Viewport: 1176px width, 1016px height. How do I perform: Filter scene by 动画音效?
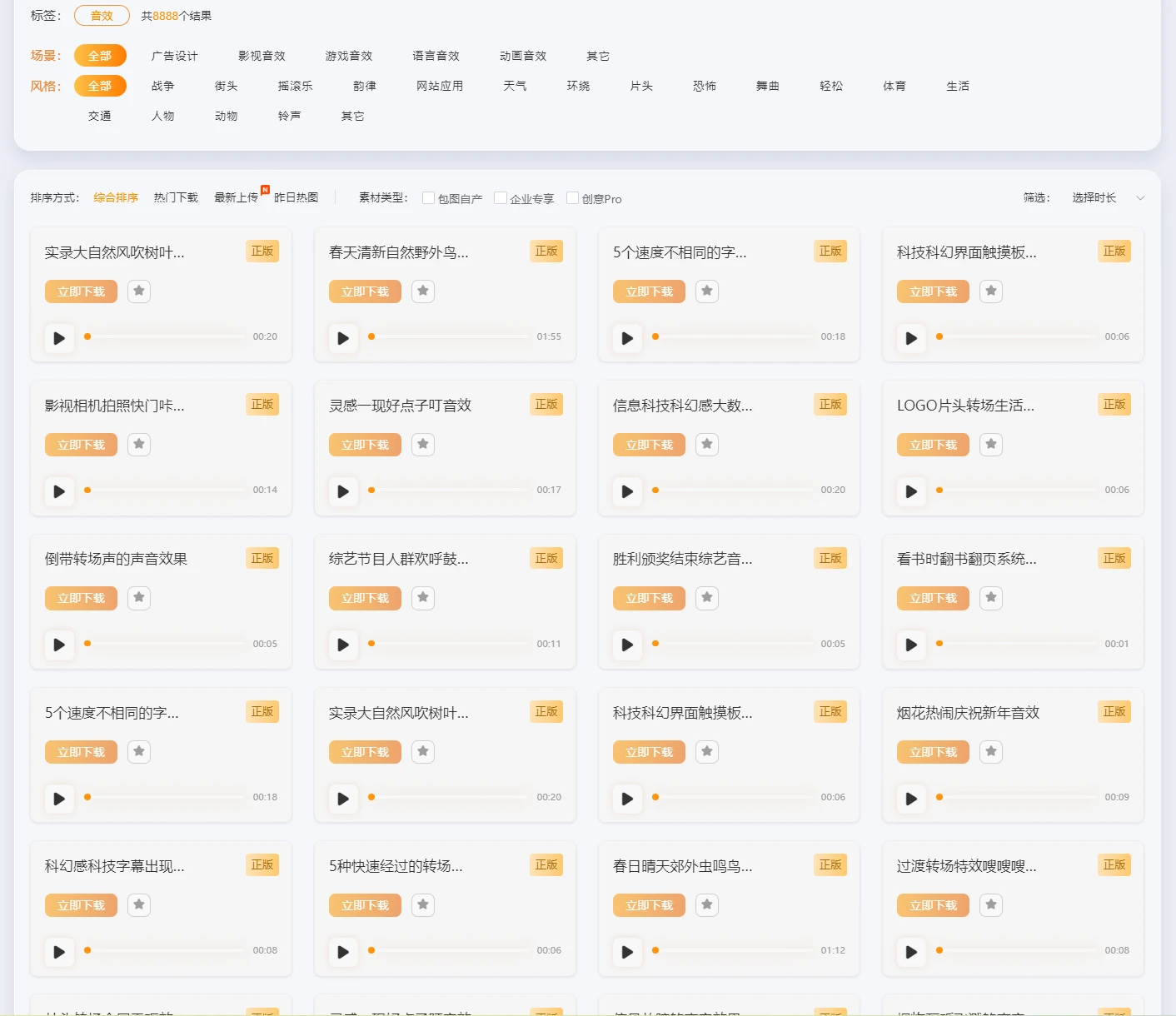click(x=523, y=56)
